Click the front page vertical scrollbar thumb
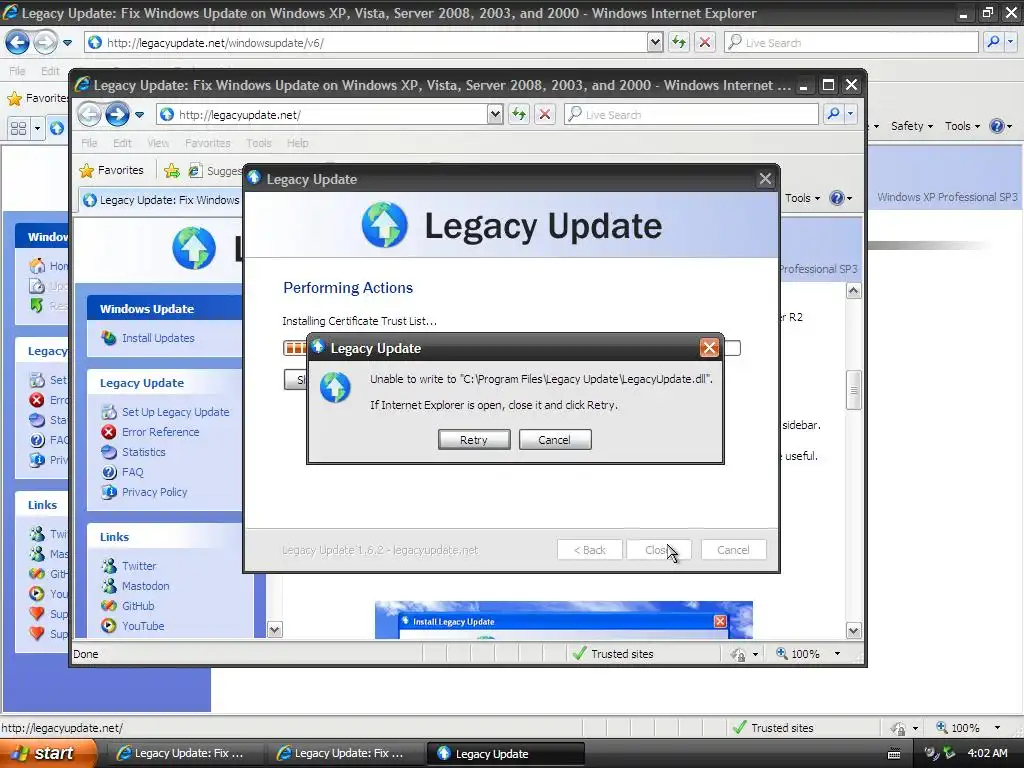Screen dimensions: 1024x768 [854, 390]
